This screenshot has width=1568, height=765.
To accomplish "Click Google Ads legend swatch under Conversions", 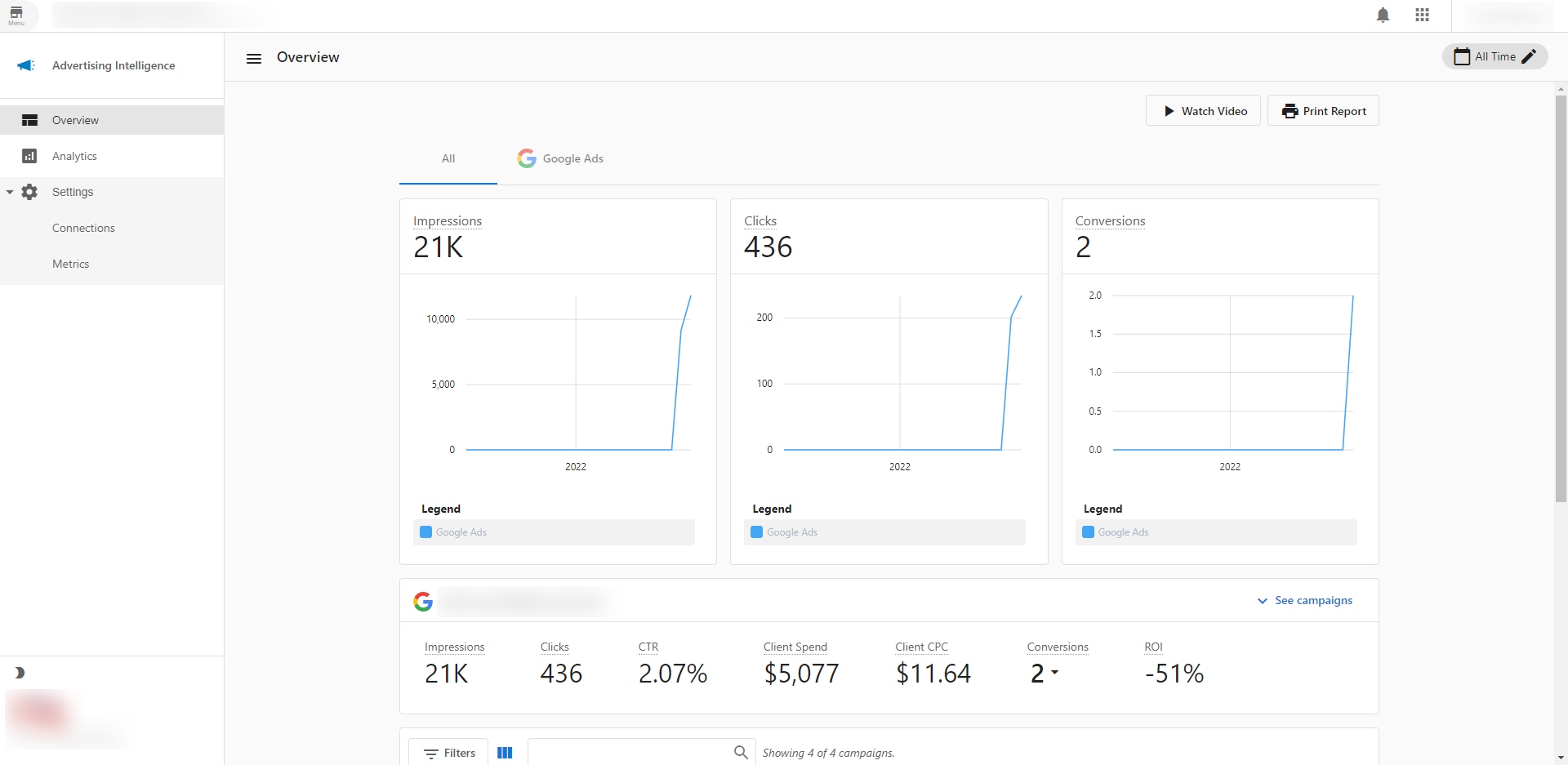I will coord(1088,532).
